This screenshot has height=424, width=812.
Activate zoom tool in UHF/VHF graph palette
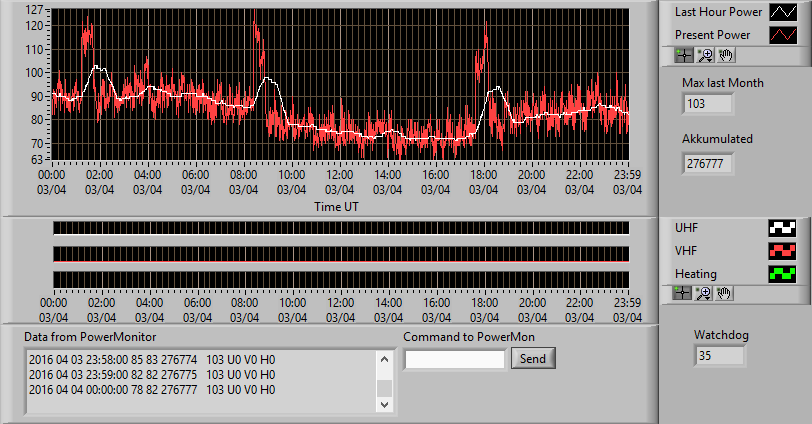(x=703, y=293)
